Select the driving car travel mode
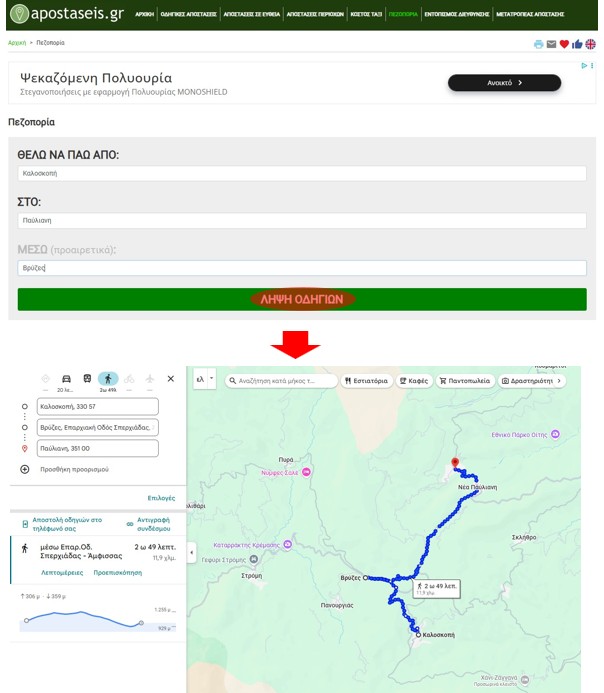 tap(66, 379)
